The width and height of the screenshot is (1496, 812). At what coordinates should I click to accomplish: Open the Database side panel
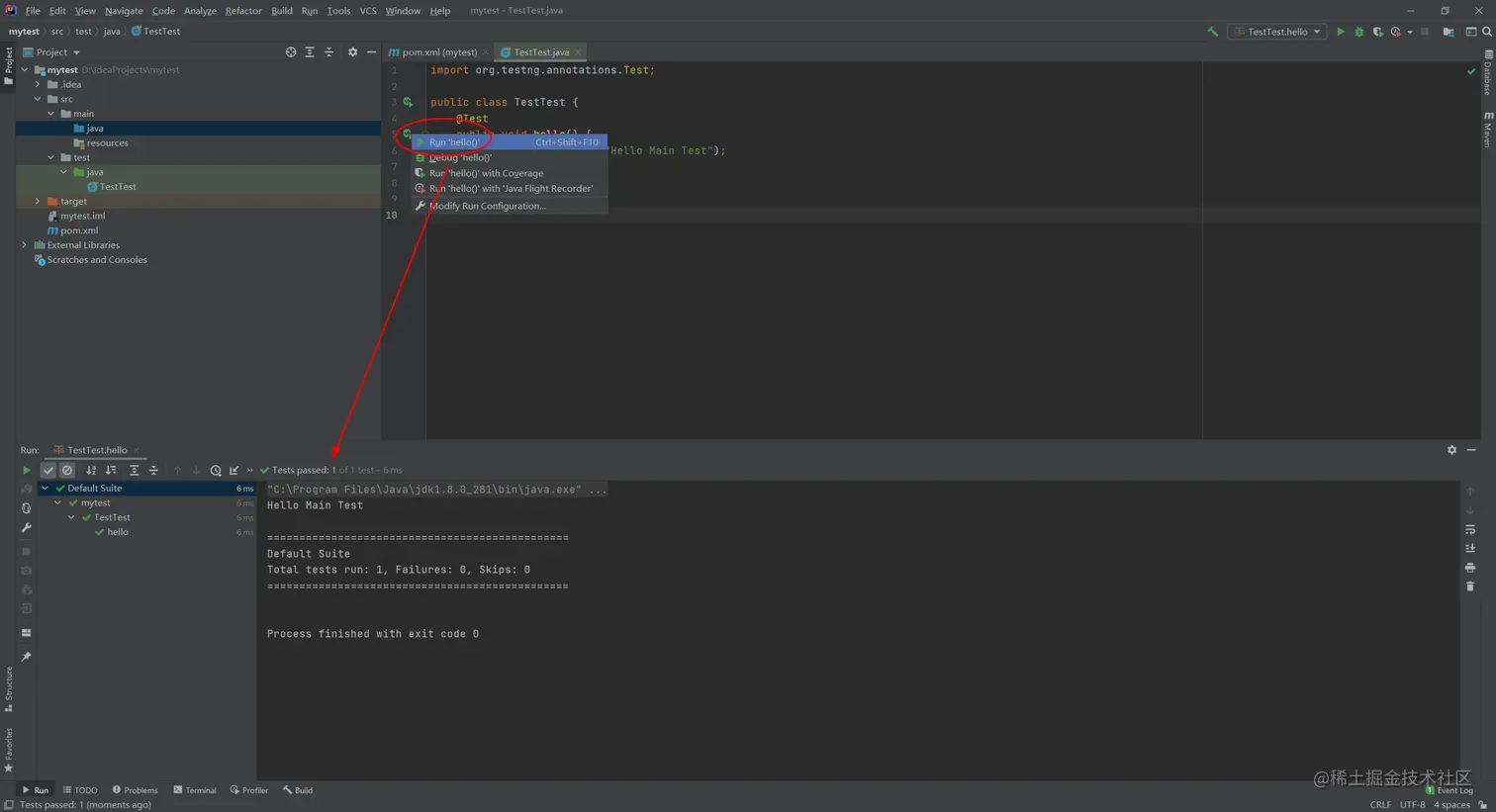point(1488,74)
